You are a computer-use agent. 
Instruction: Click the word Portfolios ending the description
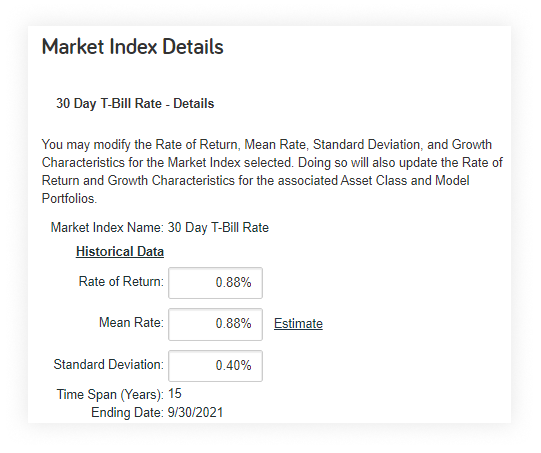[69, 199]
